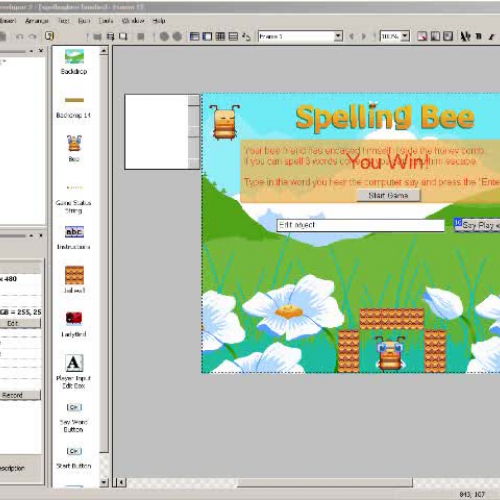Expand the zoom percentage dropdown arrow

[x=405, y=36]
